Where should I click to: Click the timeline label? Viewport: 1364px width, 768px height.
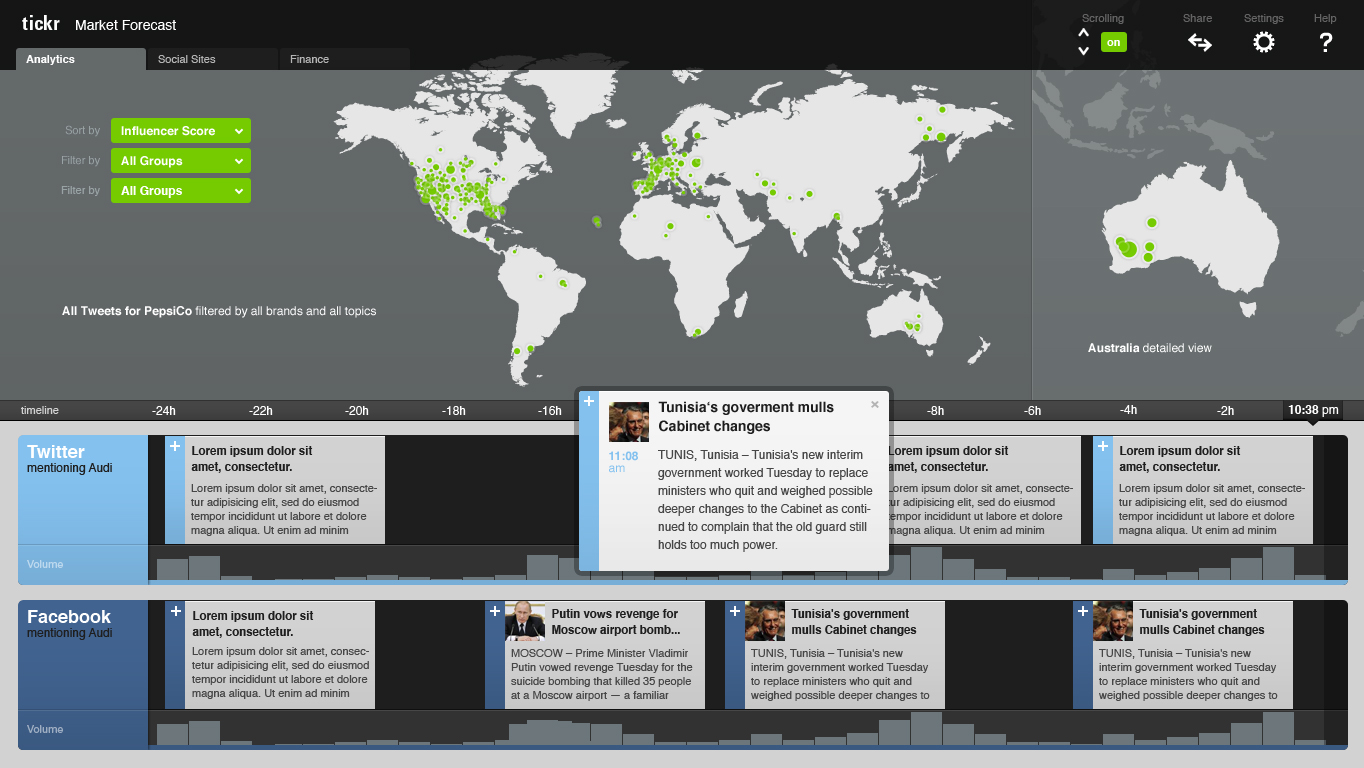tap(40, 410)
